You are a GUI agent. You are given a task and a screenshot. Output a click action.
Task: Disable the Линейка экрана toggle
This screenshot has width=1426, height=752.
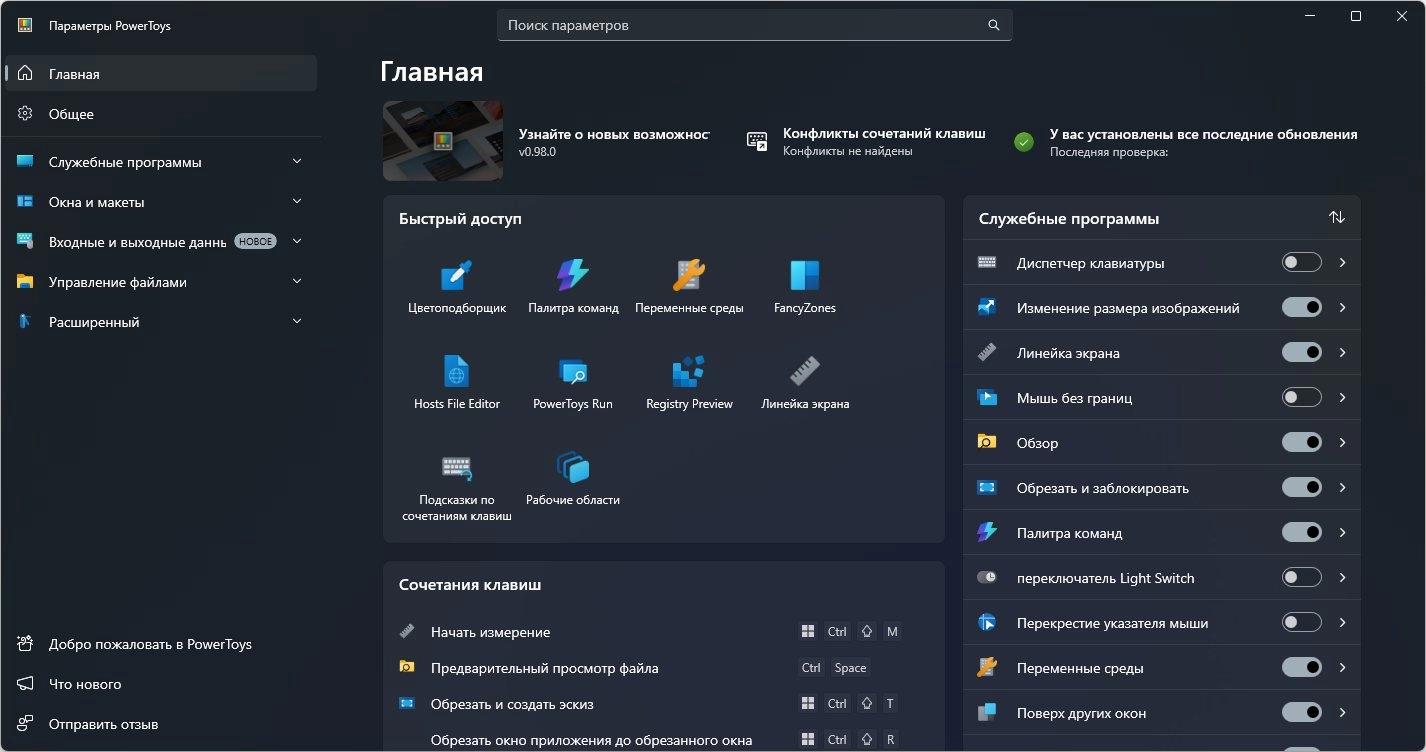pyautogui.click(x=1302, y=353)
